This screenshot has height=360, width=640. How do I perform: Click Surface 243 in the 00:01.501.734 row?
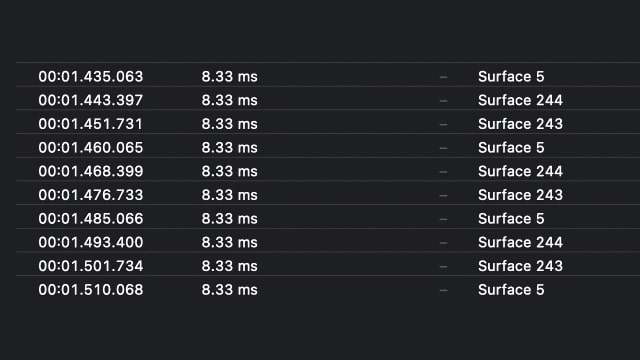click(x=520, y=266)
